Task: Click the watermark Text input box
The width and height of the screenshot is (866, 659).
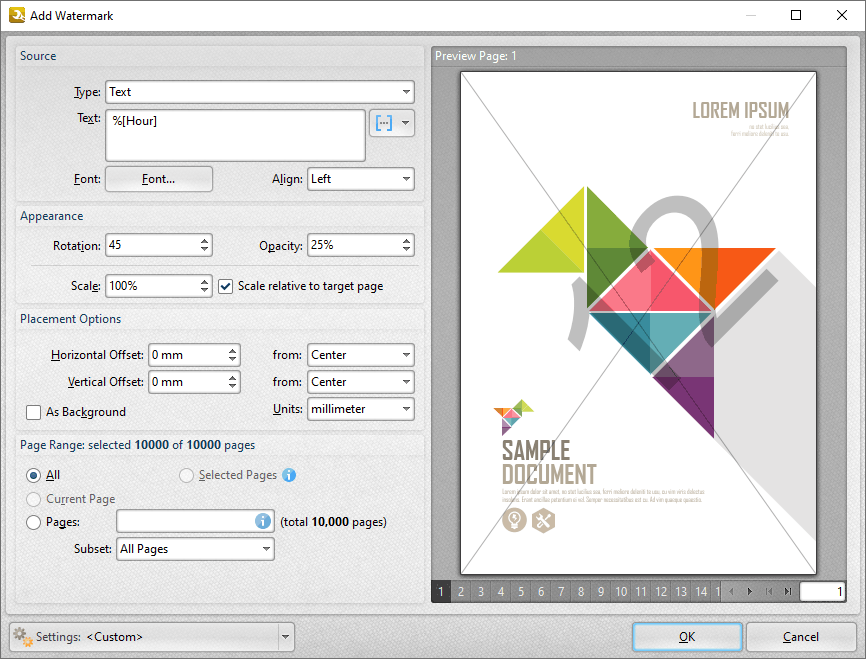Action: [235, 135]
